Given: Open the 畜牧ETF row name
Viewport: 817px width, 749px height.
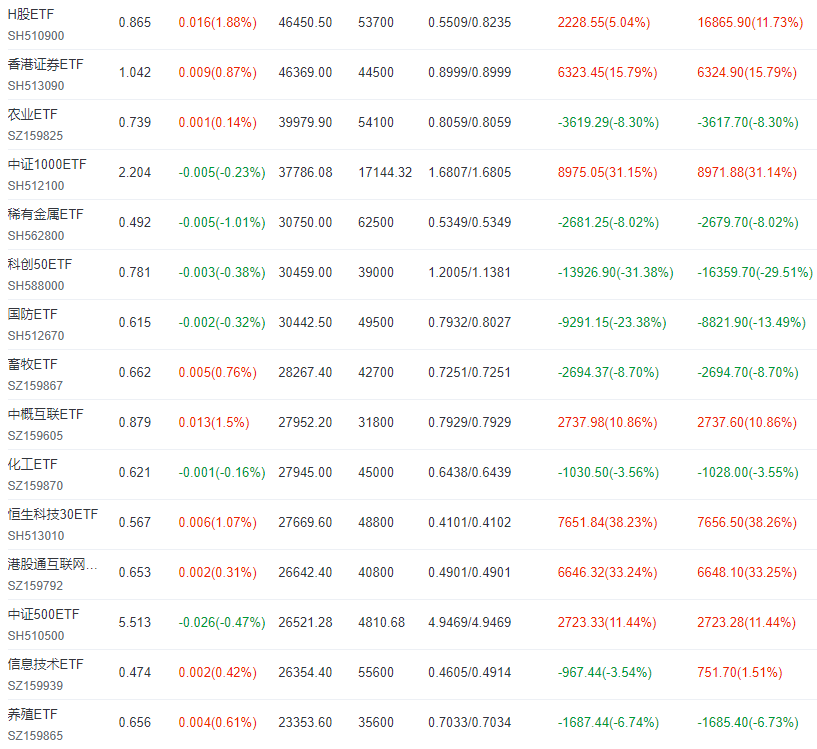Looking at the screenshot, I should pos(32,364).
